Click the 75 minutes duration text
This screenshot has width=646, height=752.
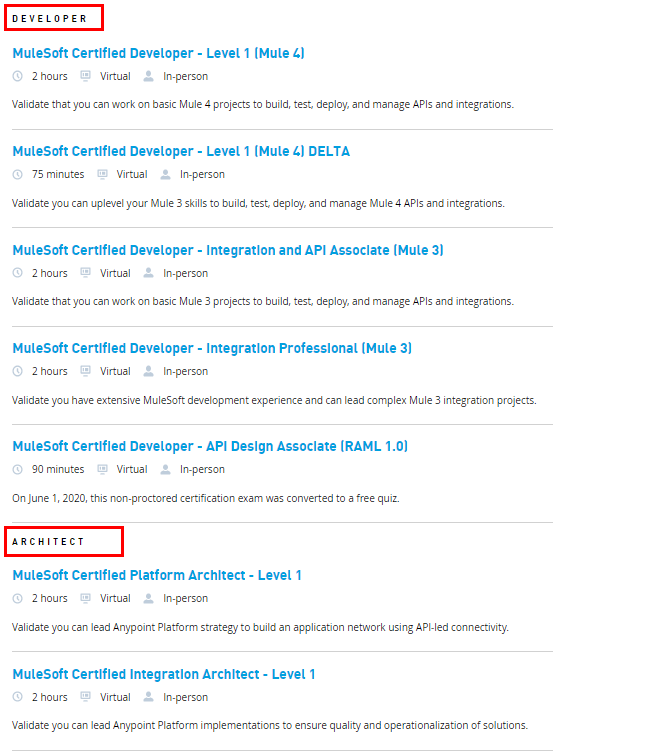(x=58, y=174)
